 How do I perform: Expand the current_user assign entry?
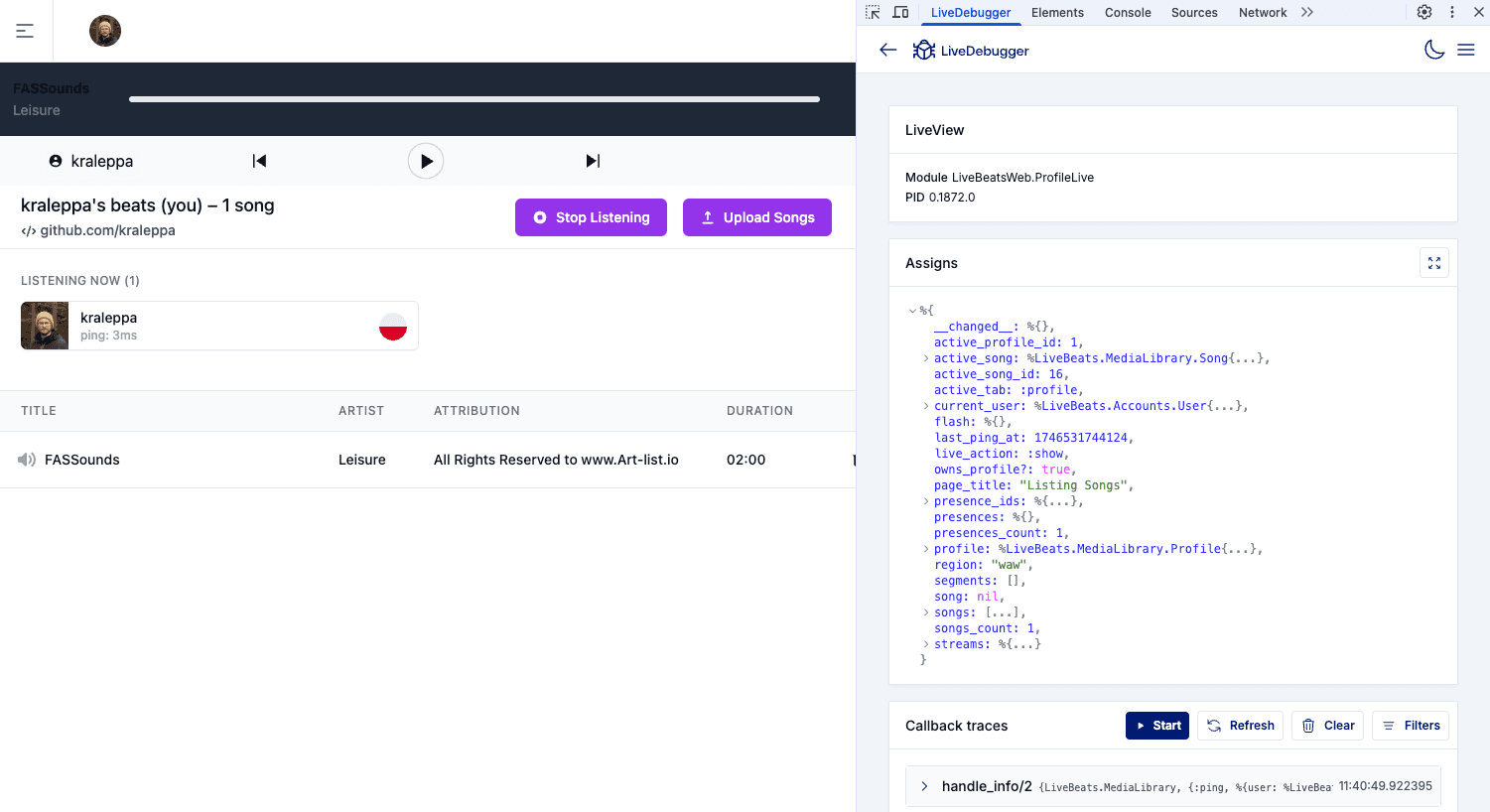[x=926, y=406]
